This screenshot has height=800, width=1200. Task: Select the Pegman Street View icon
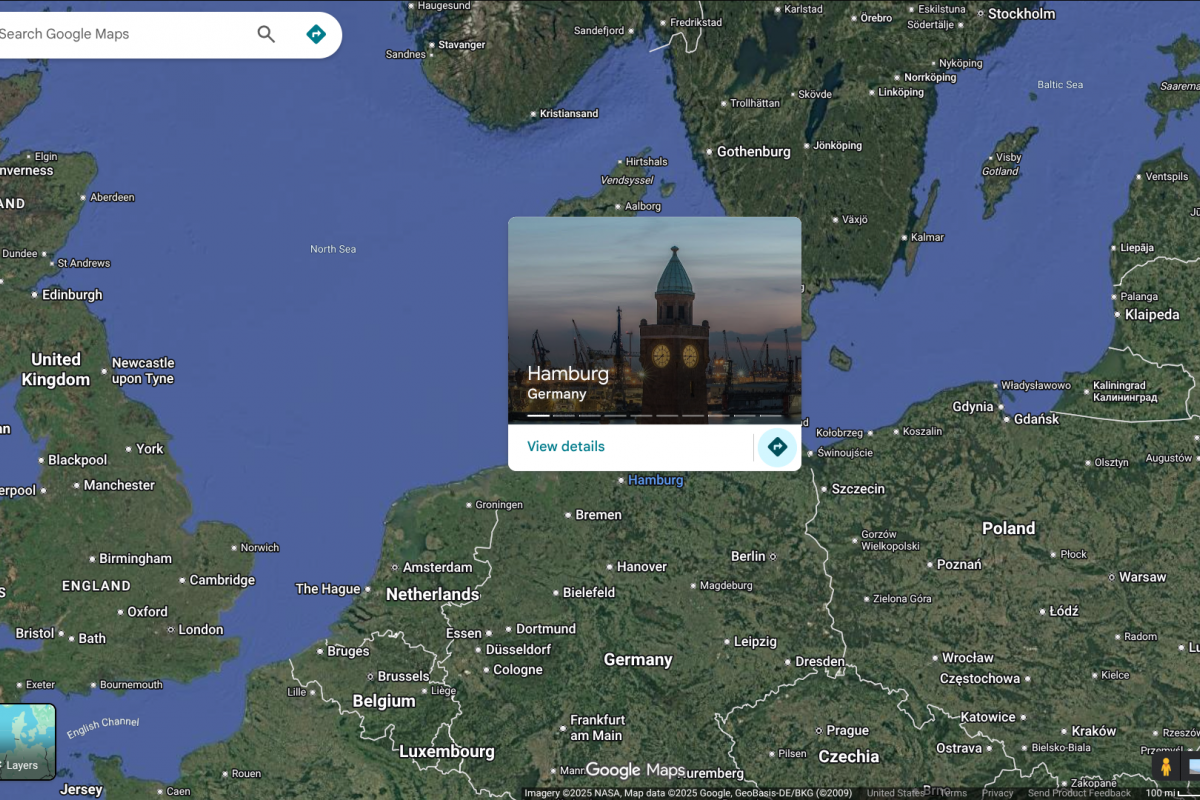(1168, 768)
